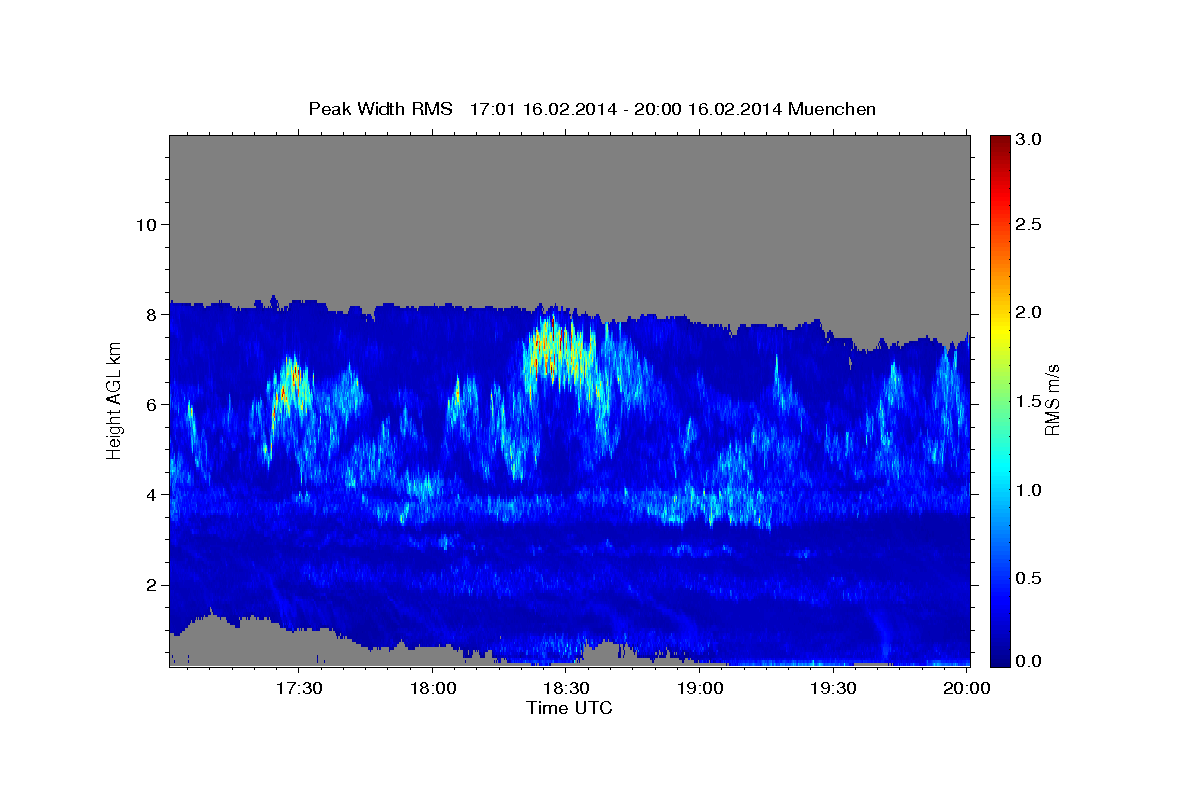Click the 18:00 time tick label

[432, 689]
